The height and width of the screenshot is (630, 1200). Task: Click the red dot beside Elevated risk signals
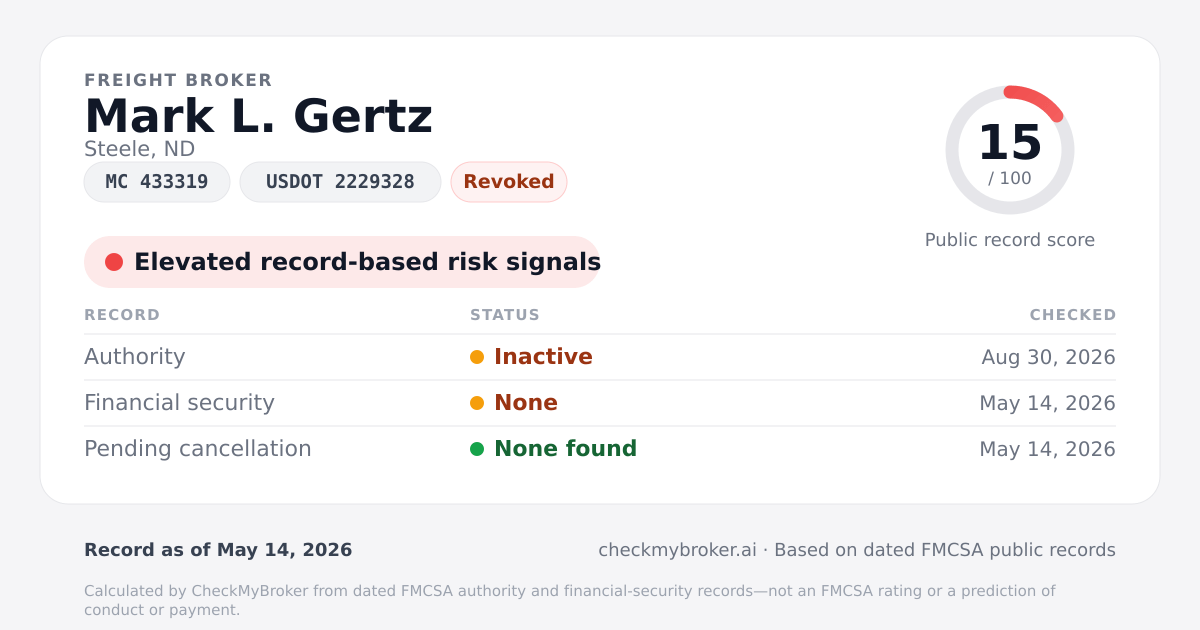pos(114,262)
